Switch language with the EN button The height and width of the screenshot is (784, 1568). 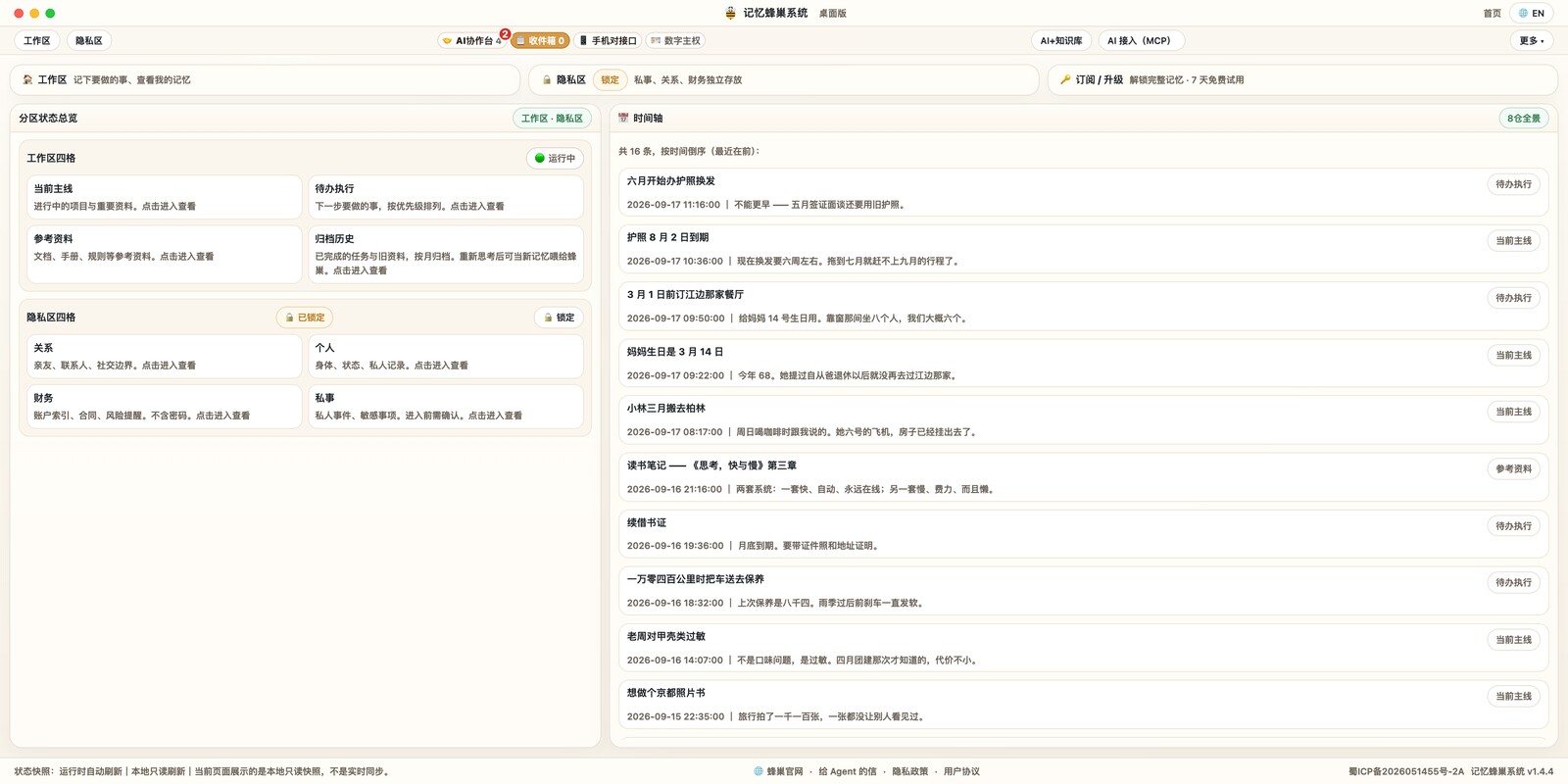click(1532, 14)
